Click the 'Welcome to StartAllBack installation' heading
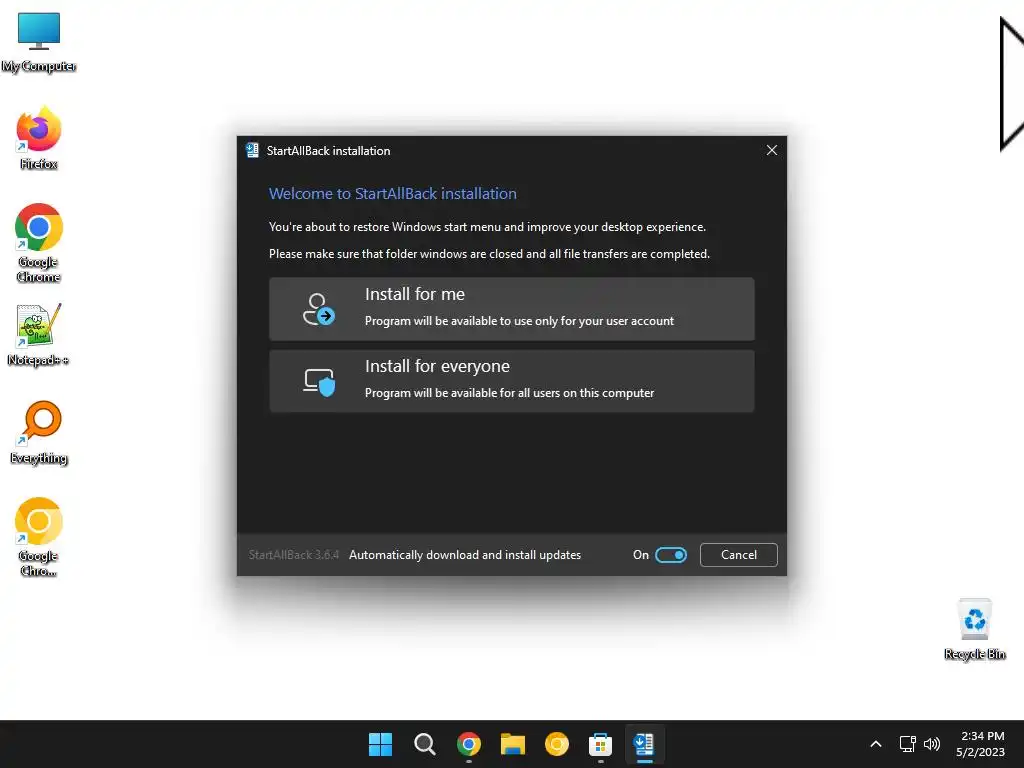Viewport: 1024px width, 768px height. click(392, 193)
